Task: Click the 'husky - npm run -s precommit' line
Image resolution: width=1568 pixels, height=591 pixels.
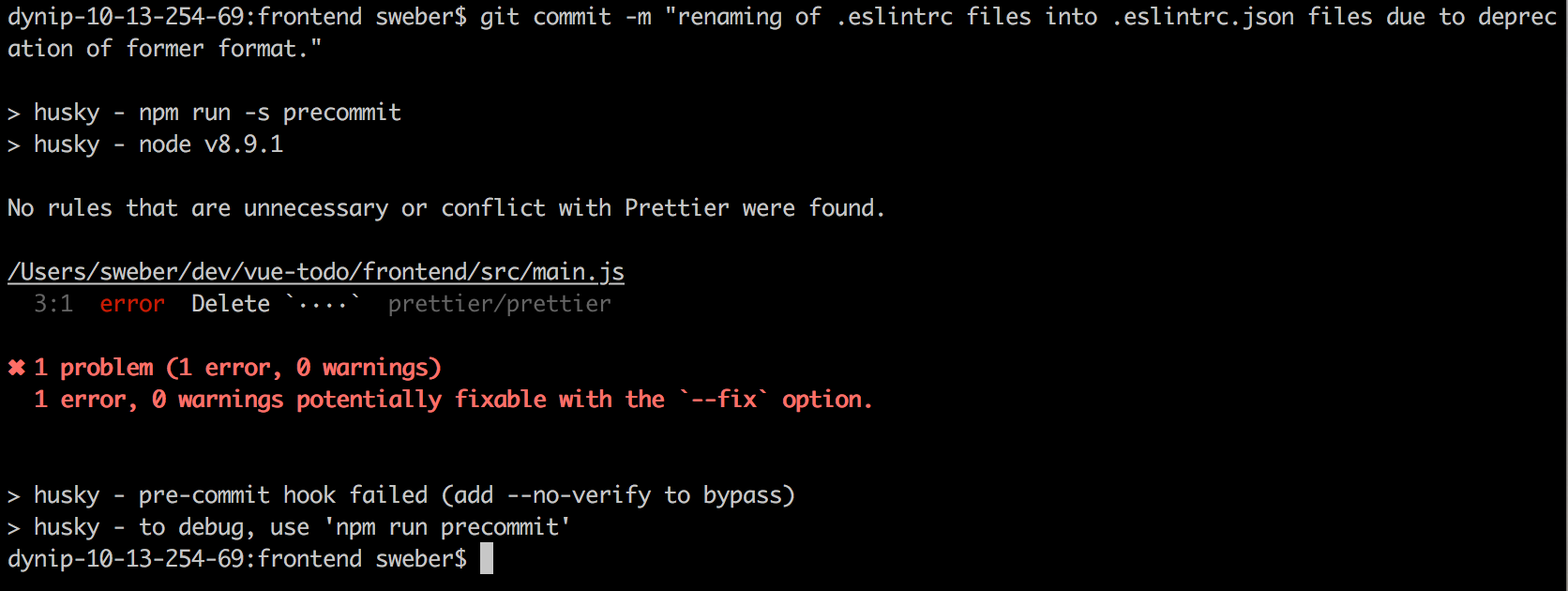Action: click(x=204, y=113)
